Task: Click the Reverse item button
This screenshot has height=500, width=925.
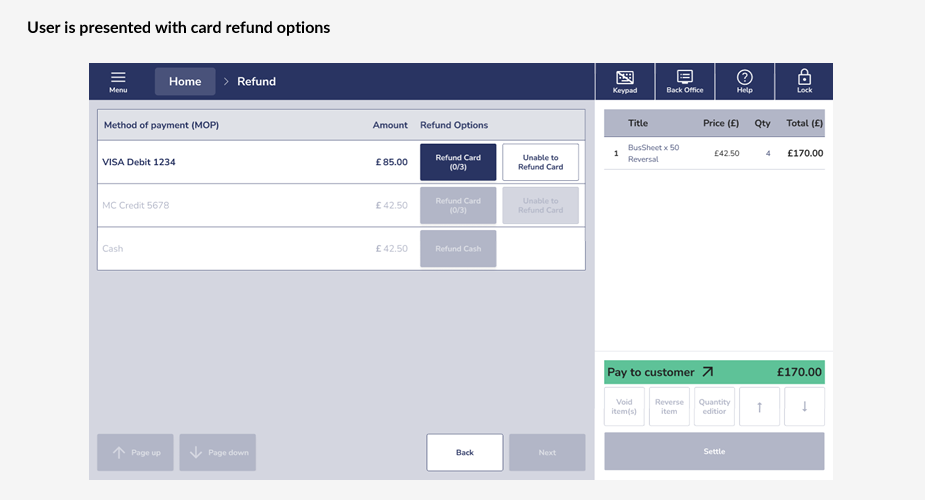Action: click(669, 406)
